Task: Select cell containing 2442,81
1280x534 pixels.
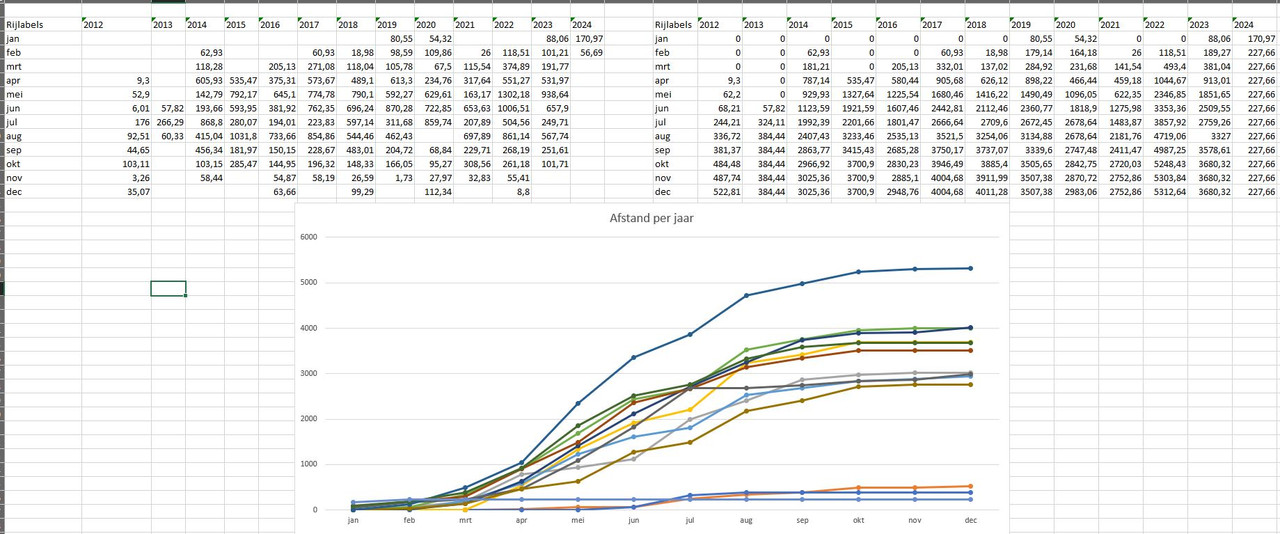Action: (943, 107)
